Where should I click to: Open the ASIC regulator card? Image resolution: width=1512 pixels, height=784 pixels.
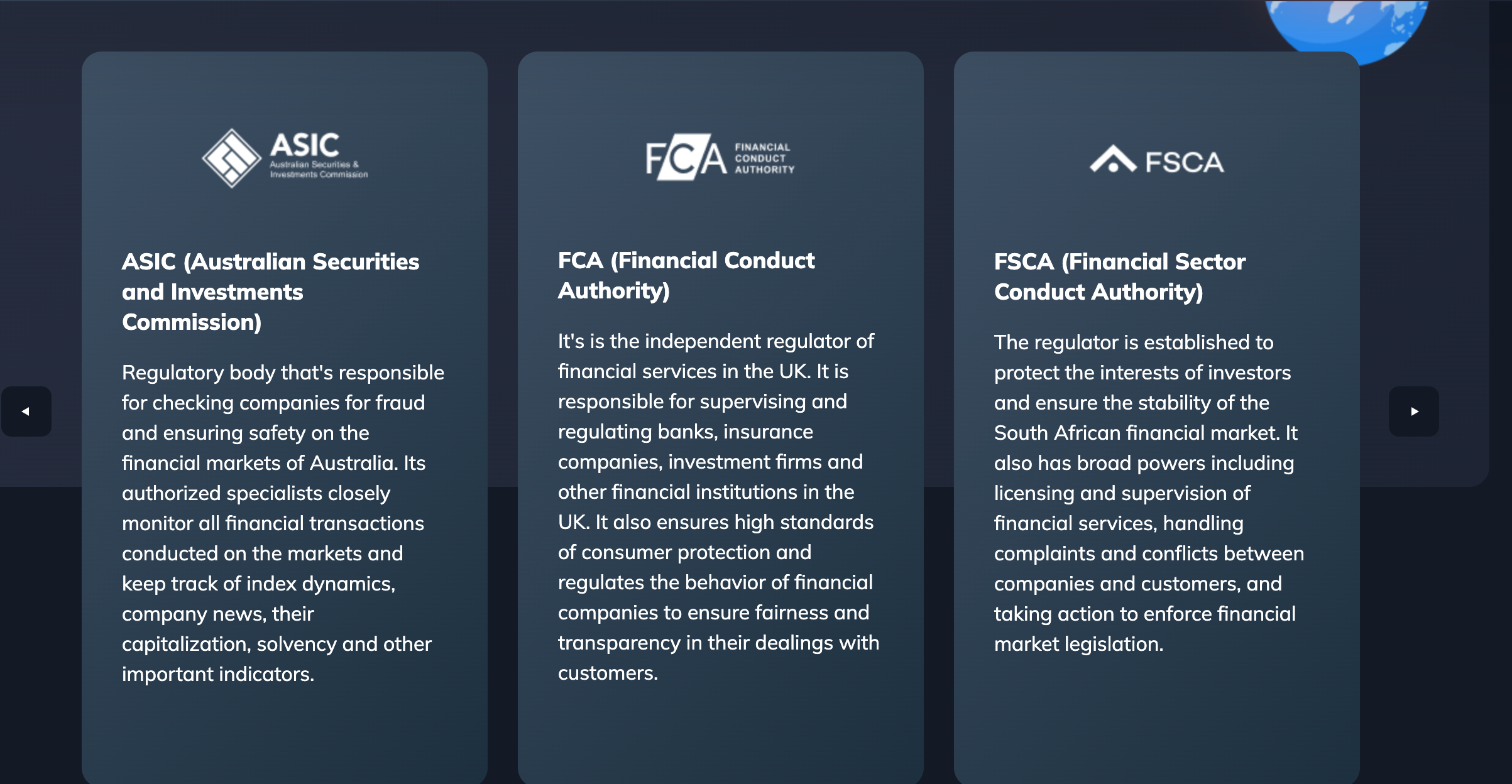(x=285, y=418)
